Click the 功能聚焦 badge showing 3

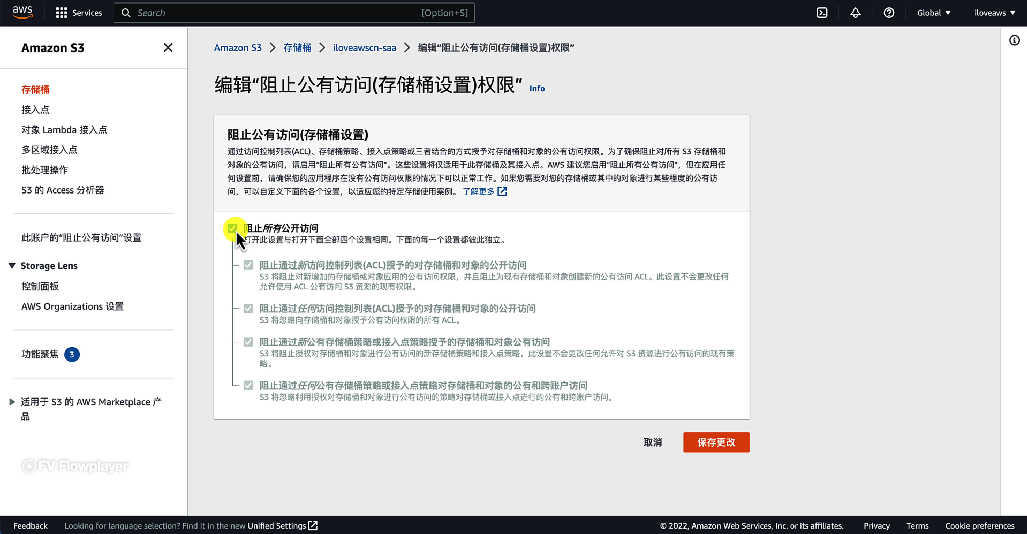pos(72,354)
